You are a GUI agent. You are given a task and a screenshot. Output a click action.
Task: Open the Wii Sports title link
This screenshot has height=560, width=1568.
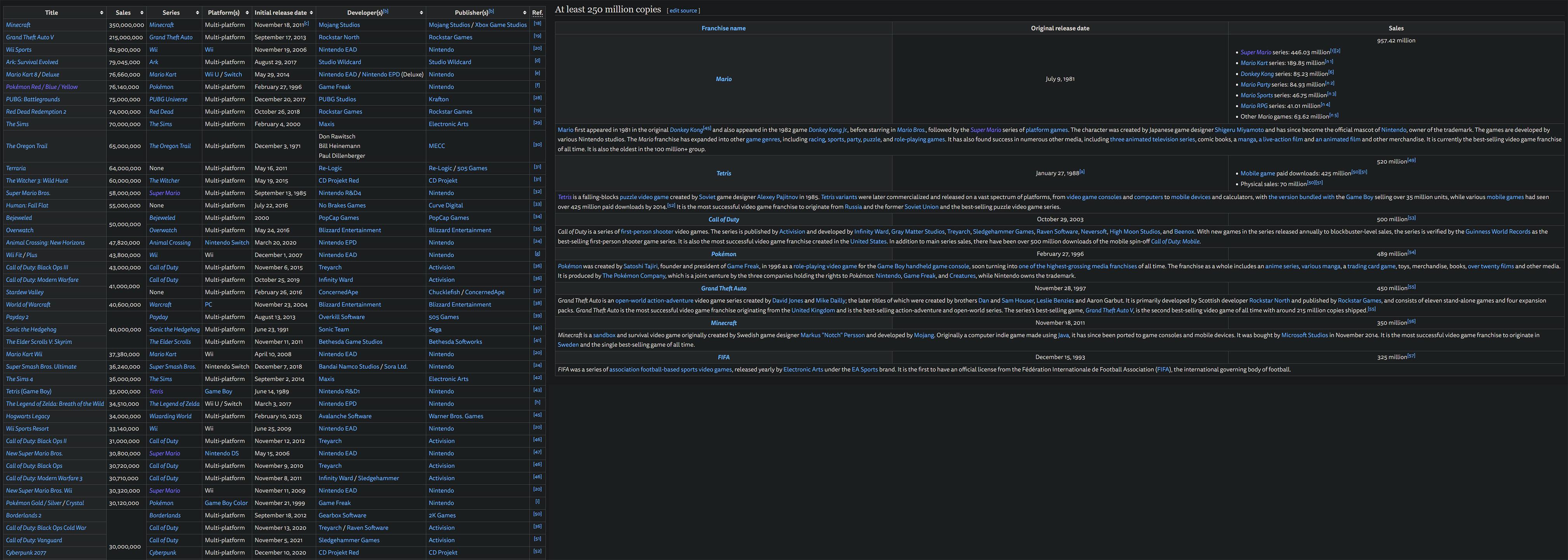(19, 50)
